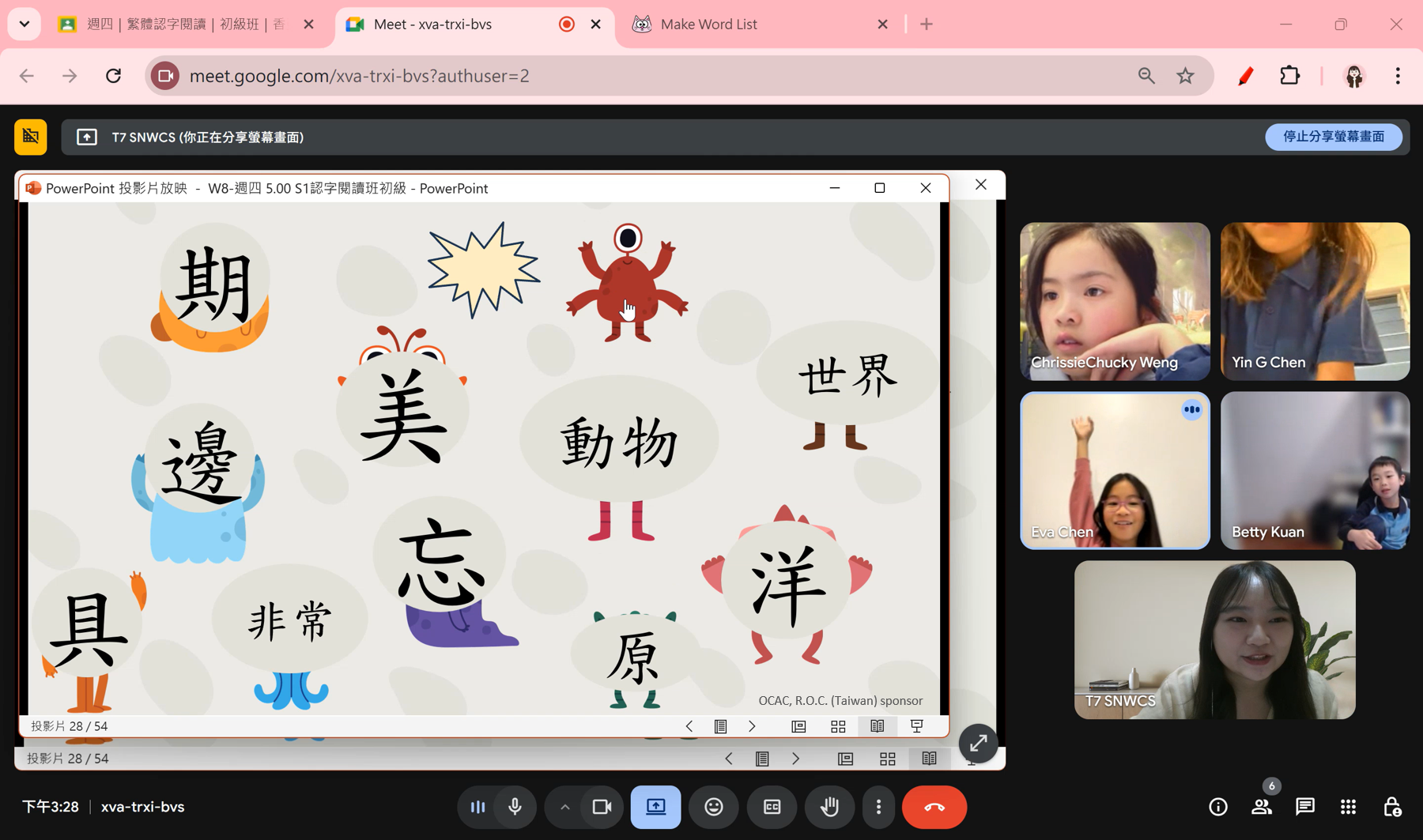Image resolution: width=1423 pixels, height=840 pixels.
Task: Switch to the 繁體認字閱讀 tab
Action: [174, 24]
